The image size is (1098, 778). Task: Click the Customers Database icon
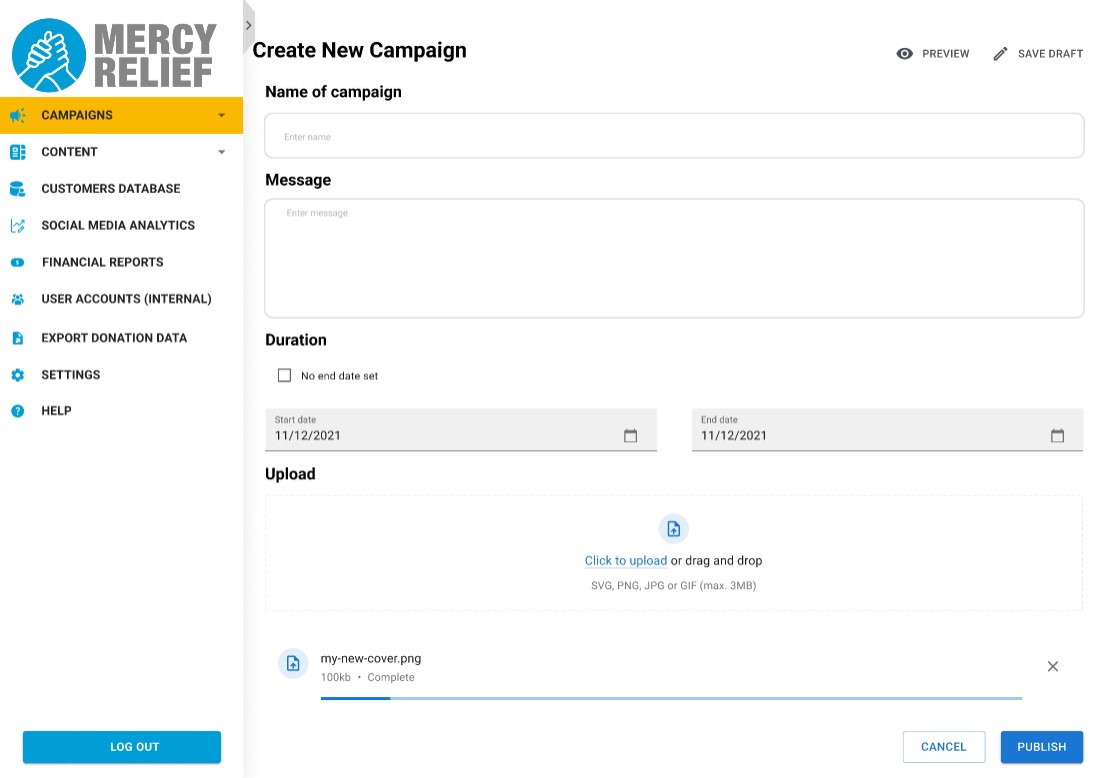(x=17, y=189)
